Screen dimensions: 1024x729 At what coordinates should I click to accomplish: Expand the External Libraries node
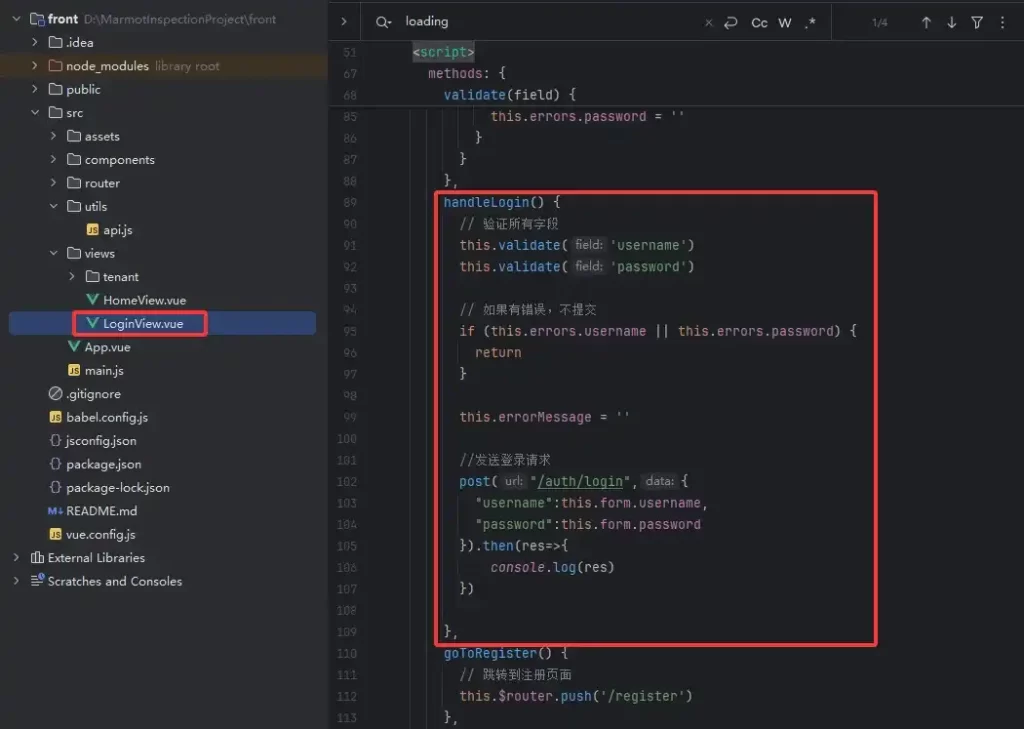click(x=16, y=558)
